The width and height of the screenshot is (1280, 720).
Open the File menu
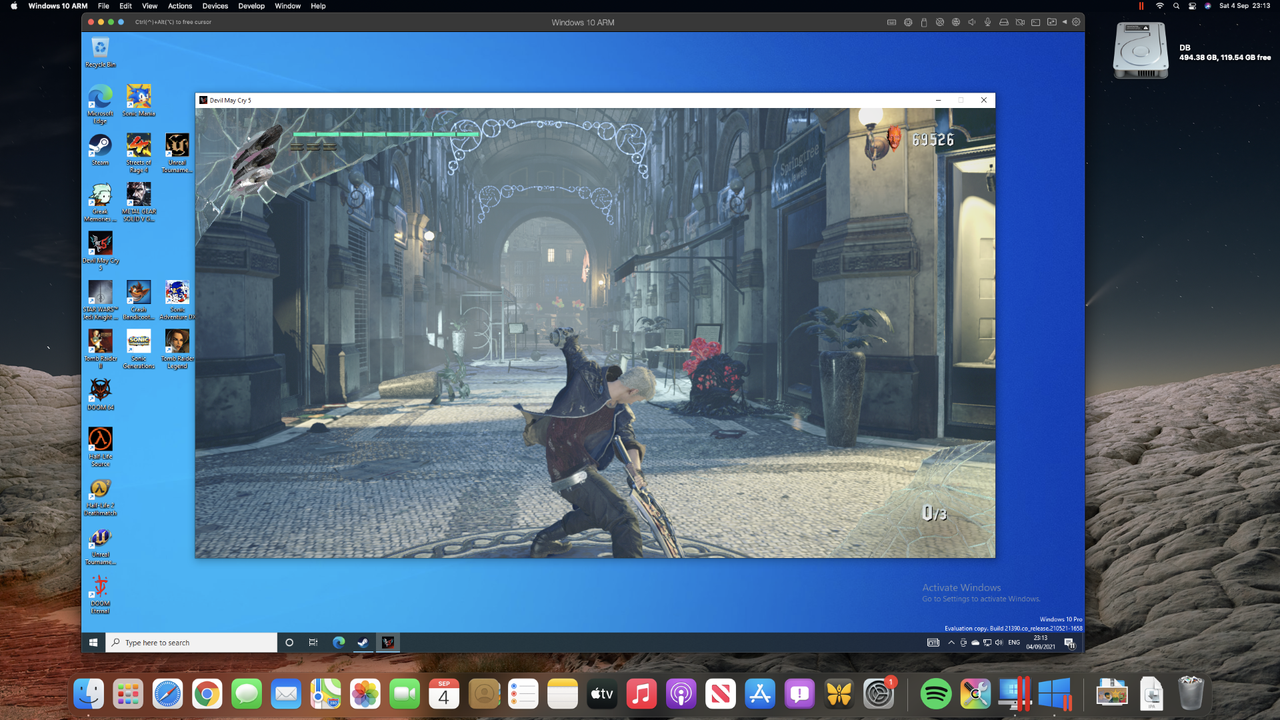point(104,6)
